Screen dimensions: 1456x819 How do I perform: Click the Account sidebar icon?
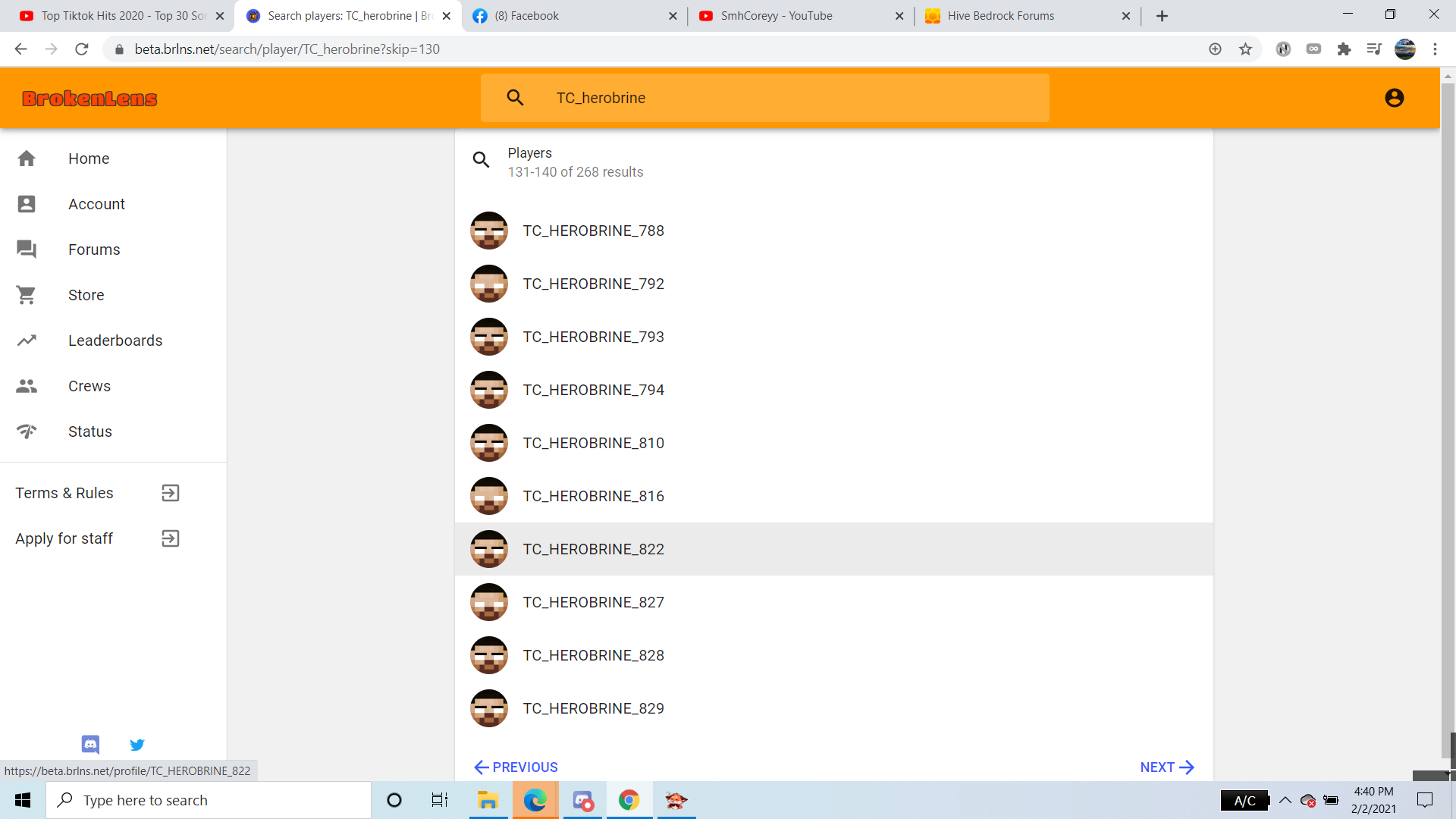[x=27, y=204]
